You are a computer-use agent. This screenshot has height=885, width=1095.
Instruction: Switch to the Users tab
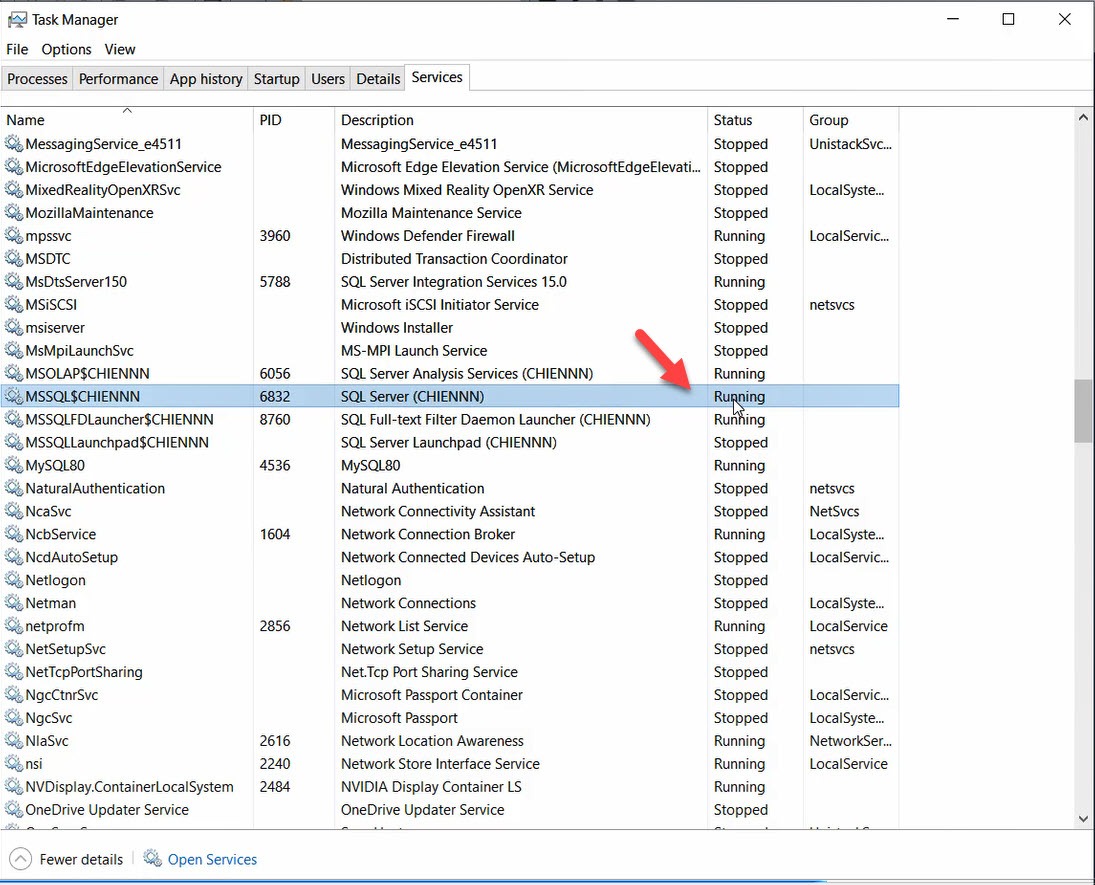coord(328,79)
